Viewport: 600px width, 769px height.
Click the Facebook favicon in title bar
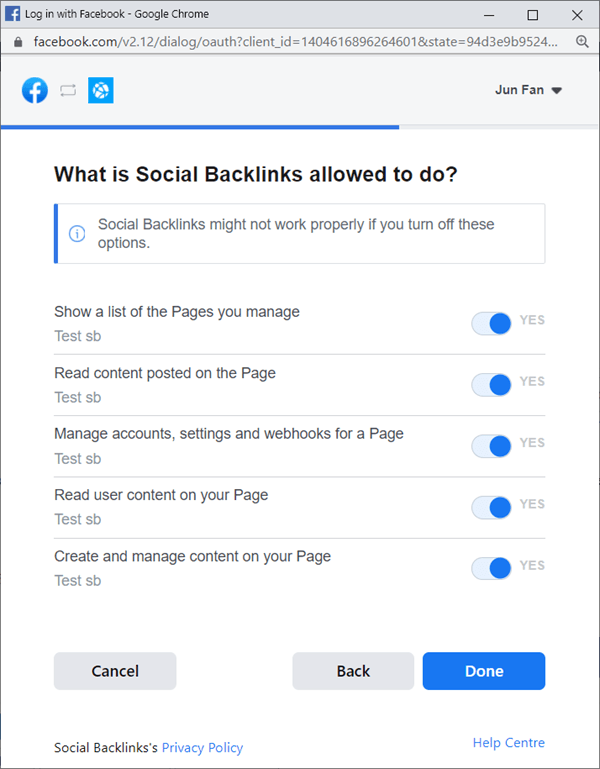coord(13,14)
